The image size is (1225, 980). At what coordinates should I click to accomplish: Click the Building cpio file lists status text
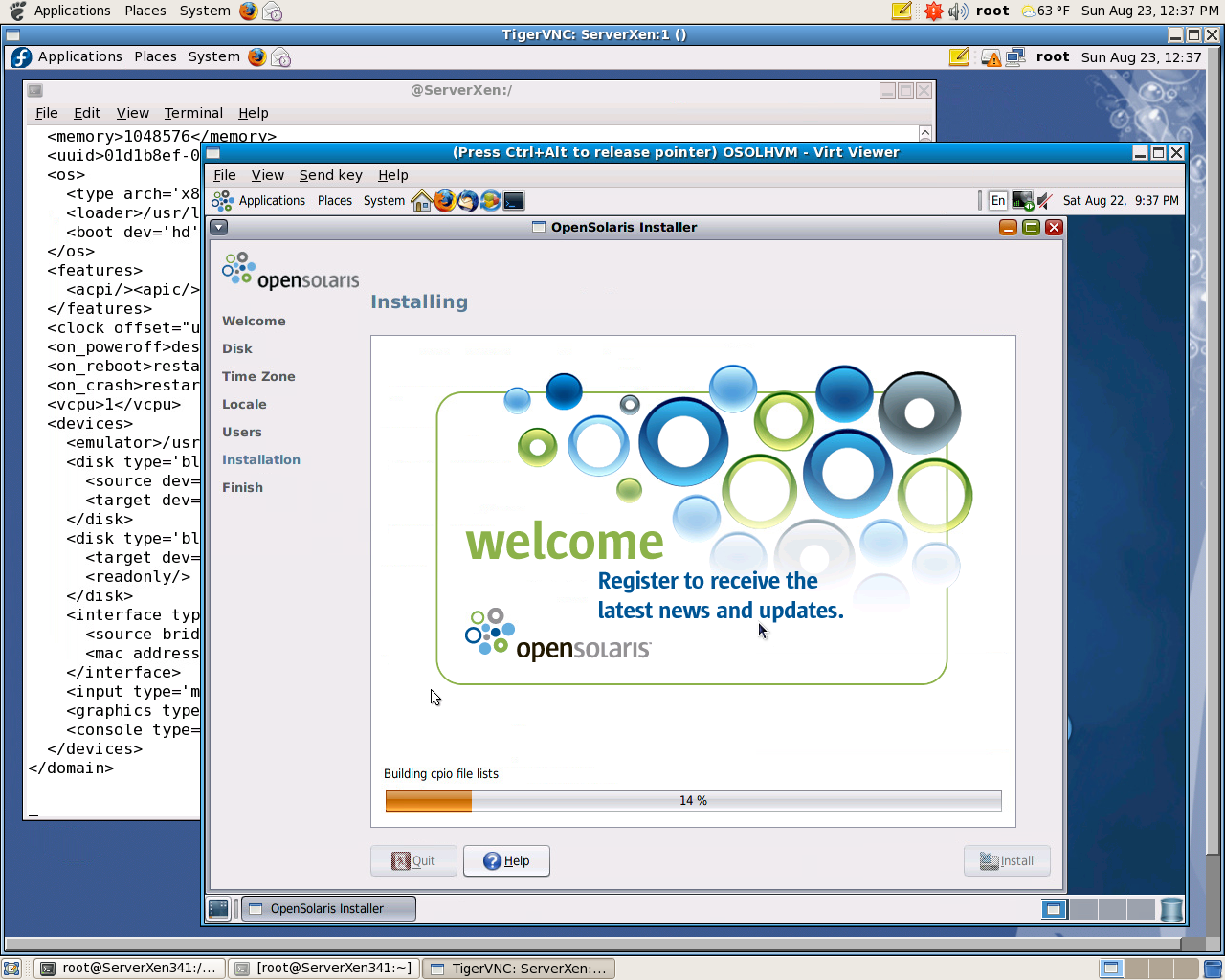point(441,774)
